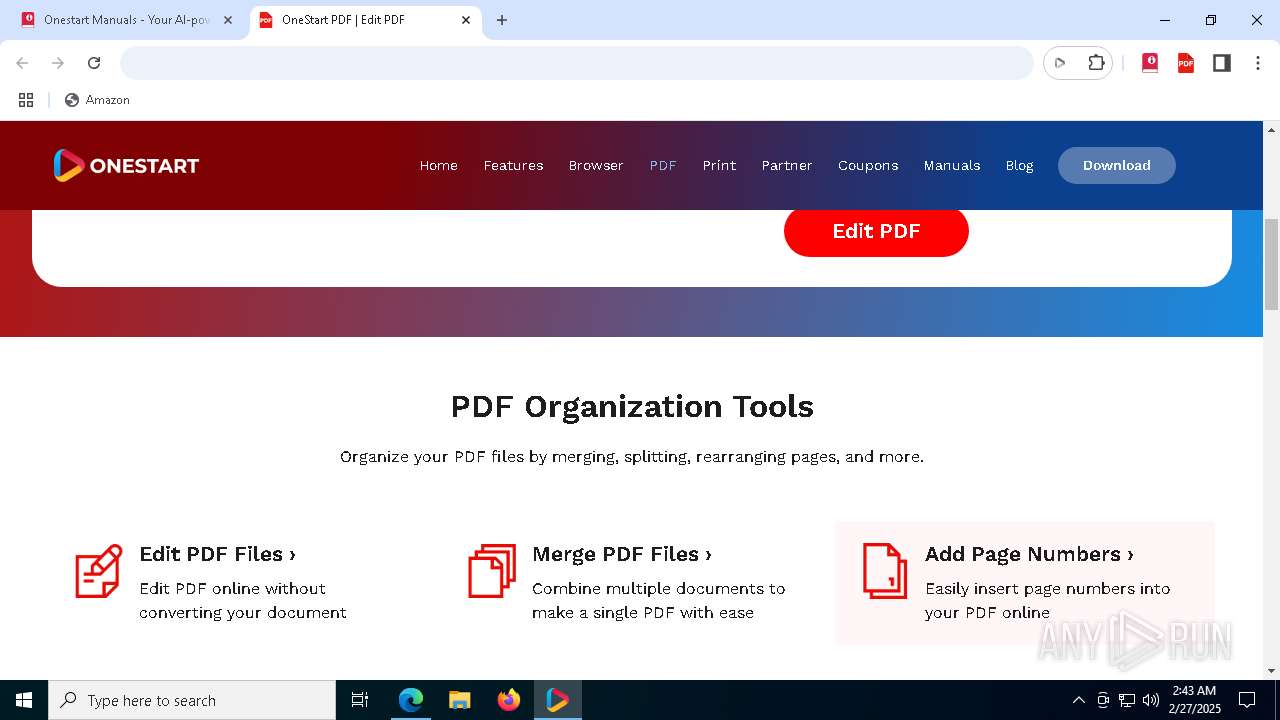The width and height of the screenshot is (1280, 720).
Task: Click the OneStart logo in header
Action: [126, 165]
